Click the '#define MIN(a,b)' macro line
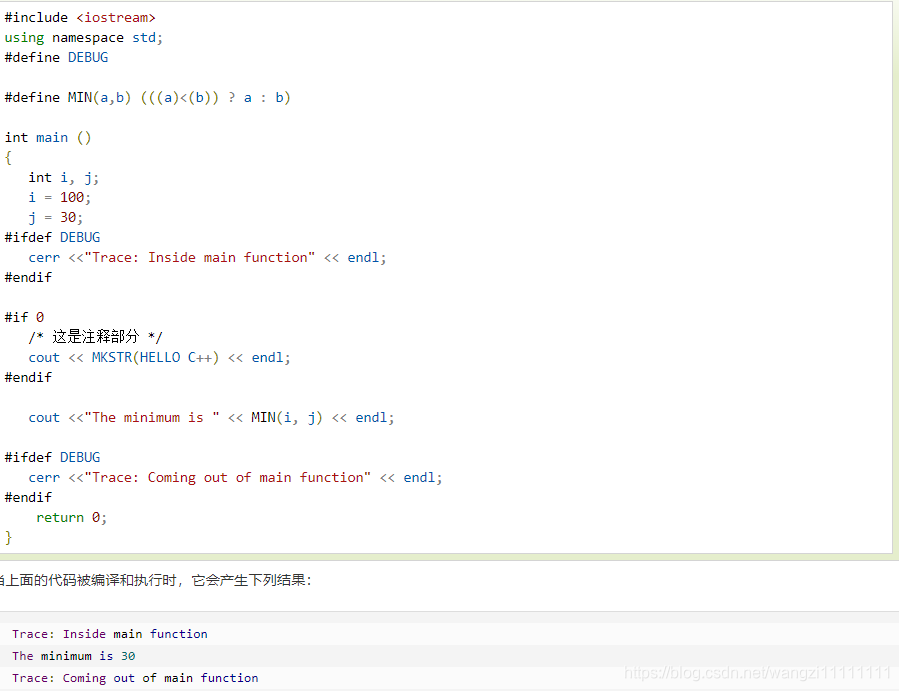This screenshot has width=899, height=691. pyautogui.click(x=147, y=97)
